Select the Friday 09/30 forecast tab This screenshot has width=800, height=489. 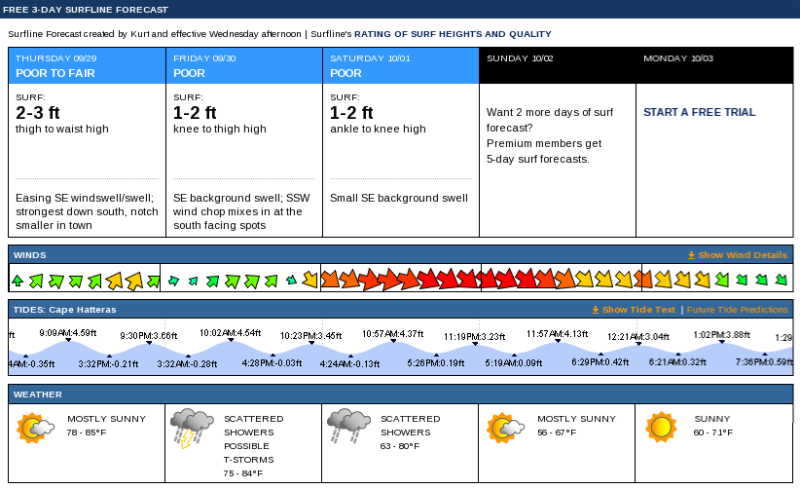243,66
